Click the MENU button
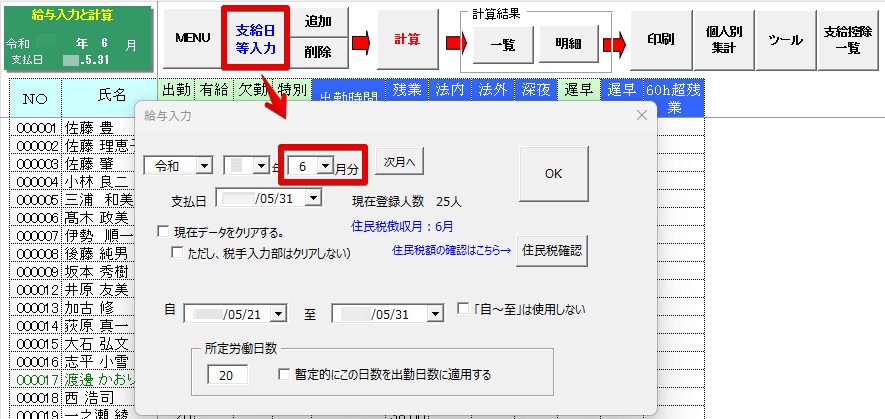Viewport: 885px width, 419px height. [x=192, y=38]
